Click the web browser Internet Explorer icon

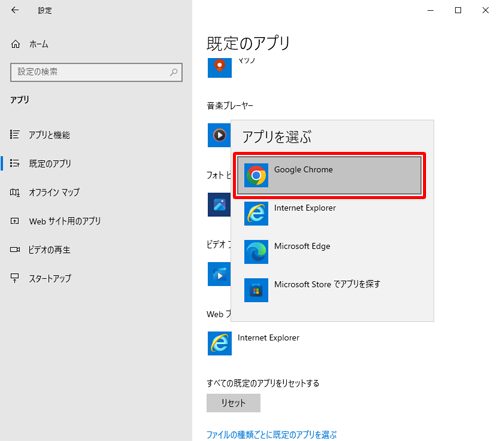tap(220, 343)
